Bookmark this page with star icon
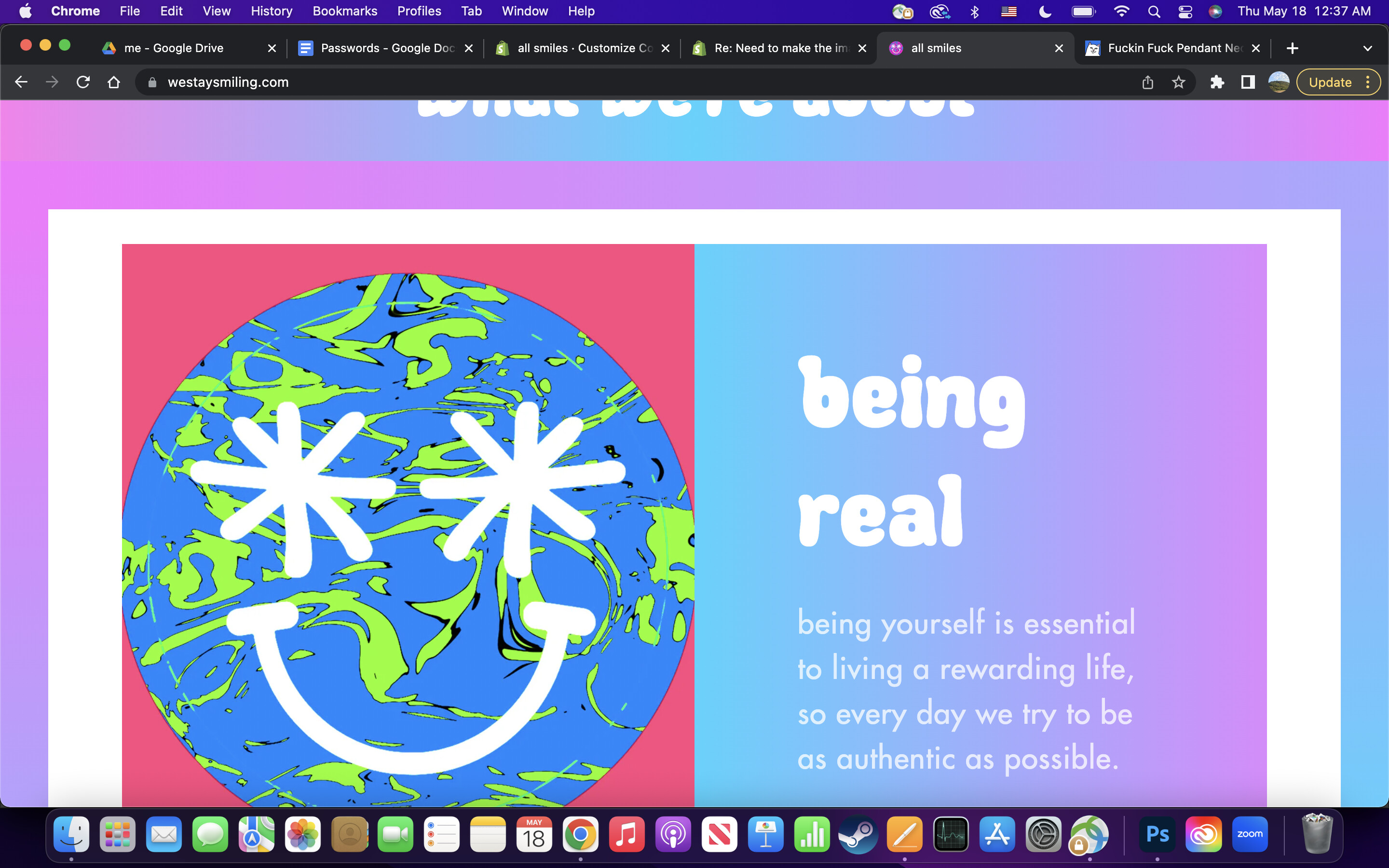1389x868 pixels. point(1178,82)
